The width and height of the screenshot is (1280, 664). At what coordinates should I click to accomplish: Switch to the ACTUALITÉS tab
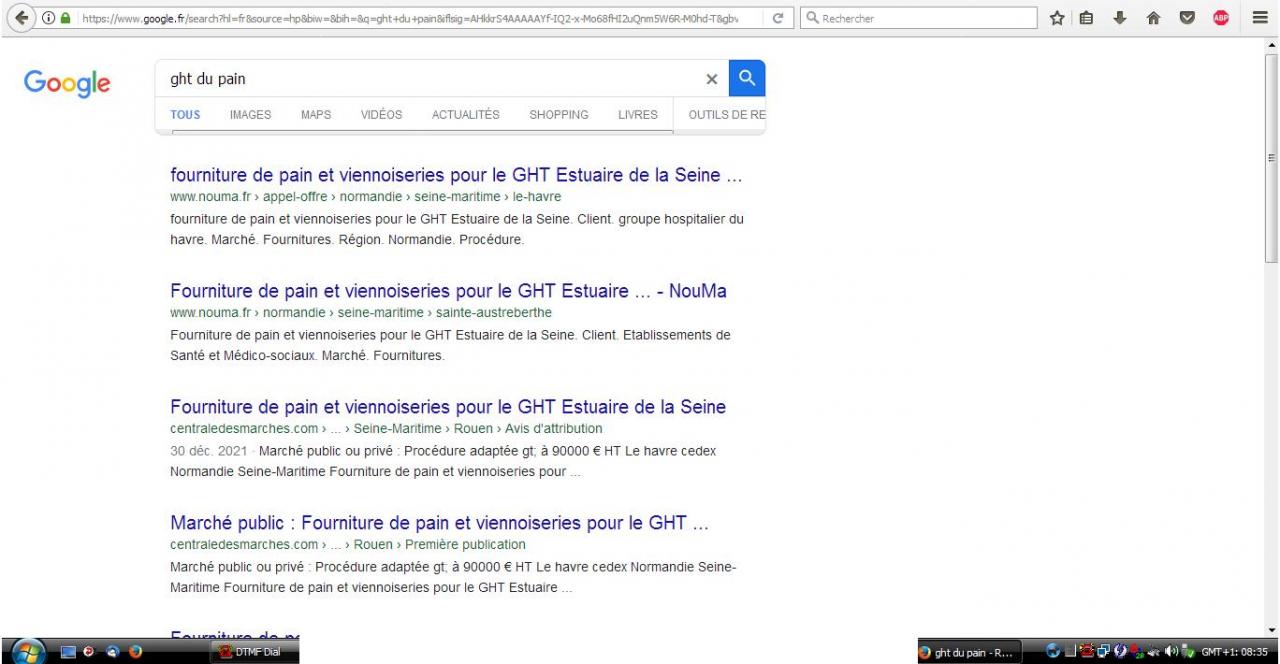466,115
